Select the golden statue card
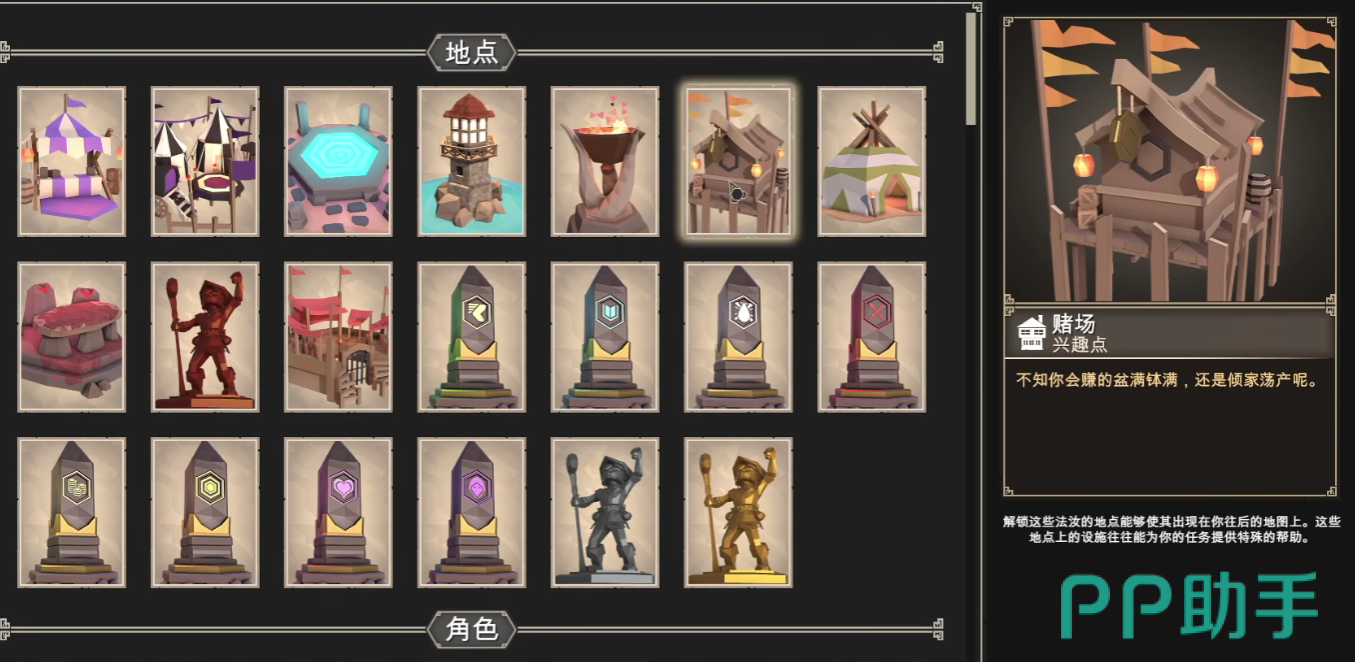The width and height of the screenshot is (1355, 662). click(x=738, y=512)
